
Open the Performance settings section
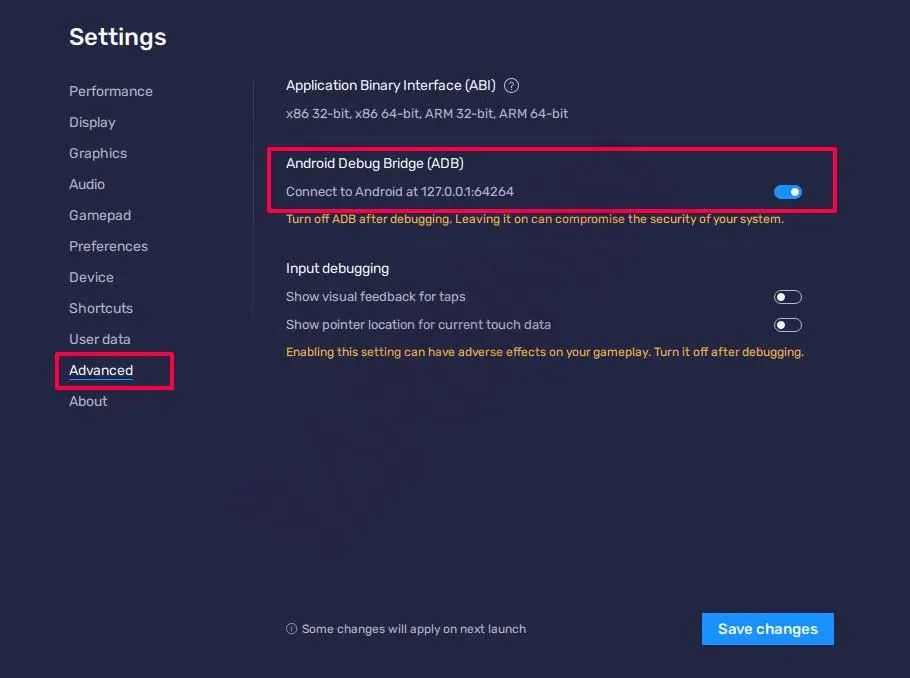point(111,91)
